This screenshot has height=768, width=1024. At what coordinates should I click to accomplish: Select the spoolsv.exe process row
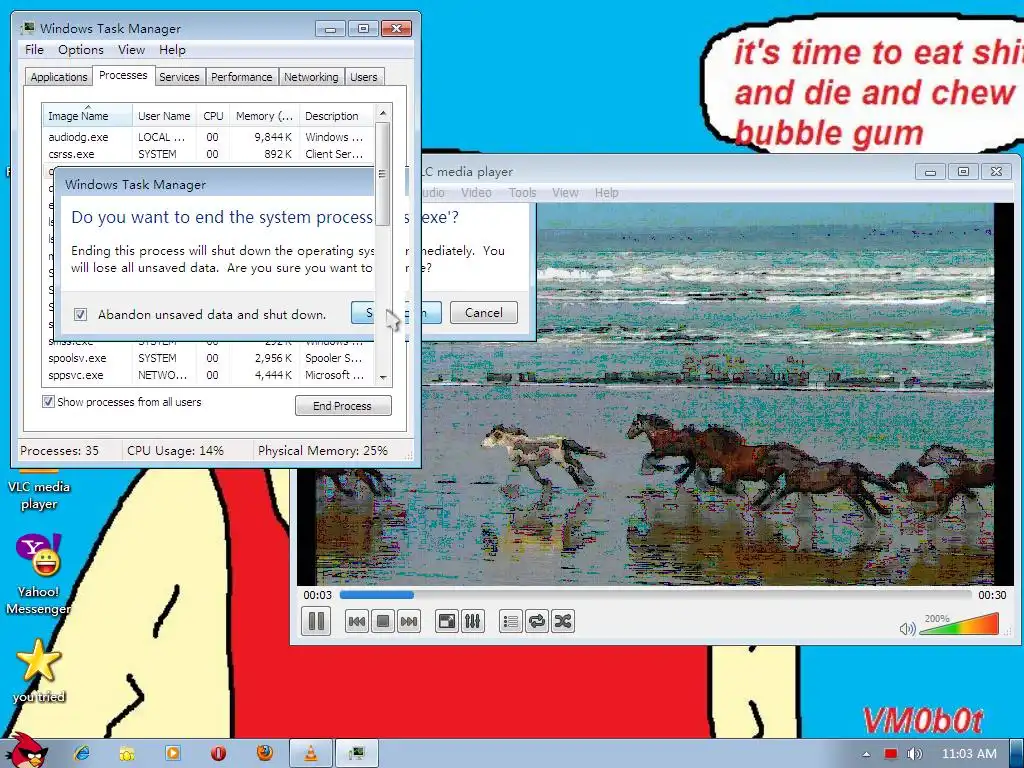tap(208, 358)
